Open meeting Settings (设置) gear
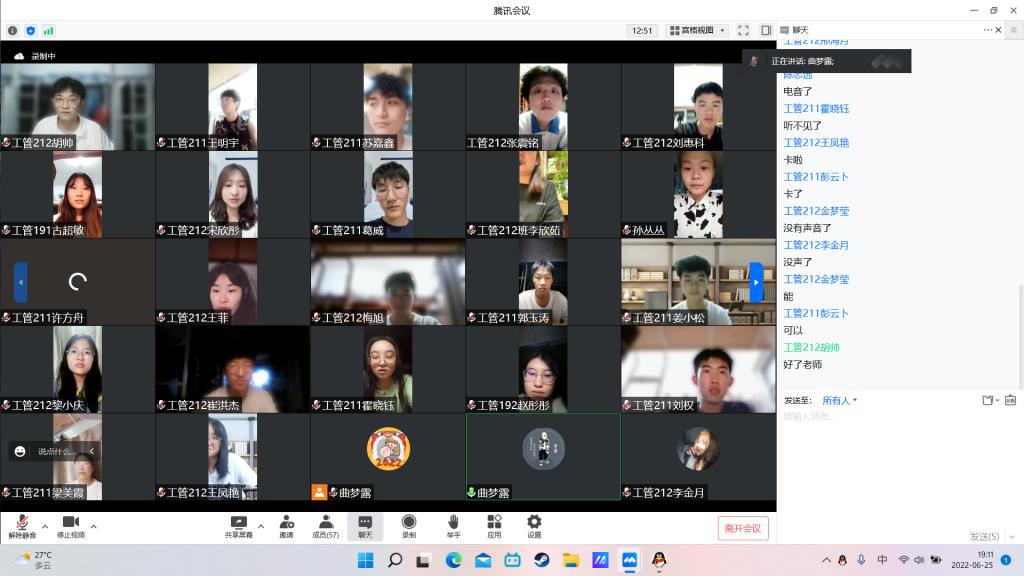The width and height of the screenshot is (1024, 576). click(x=534, y=526)
